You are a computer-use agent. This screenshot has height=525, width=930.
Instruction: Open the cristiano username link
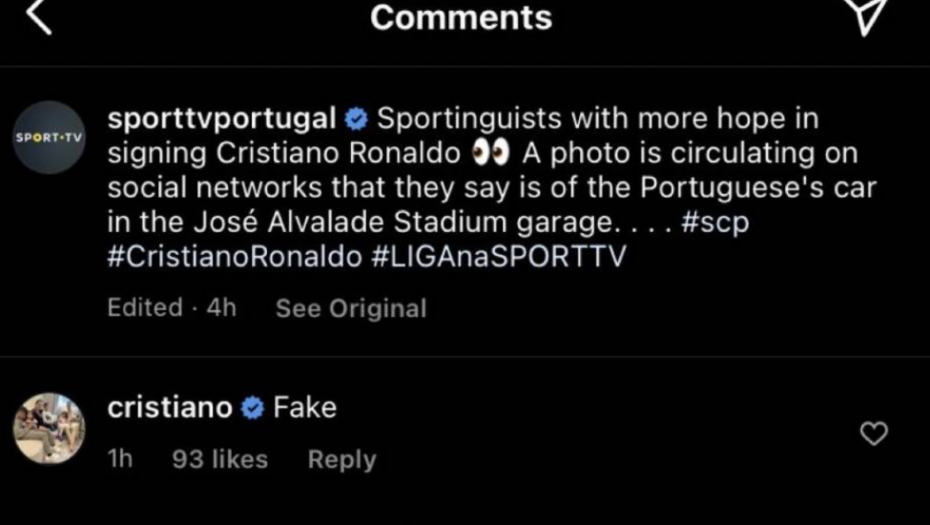click(169, 408)
